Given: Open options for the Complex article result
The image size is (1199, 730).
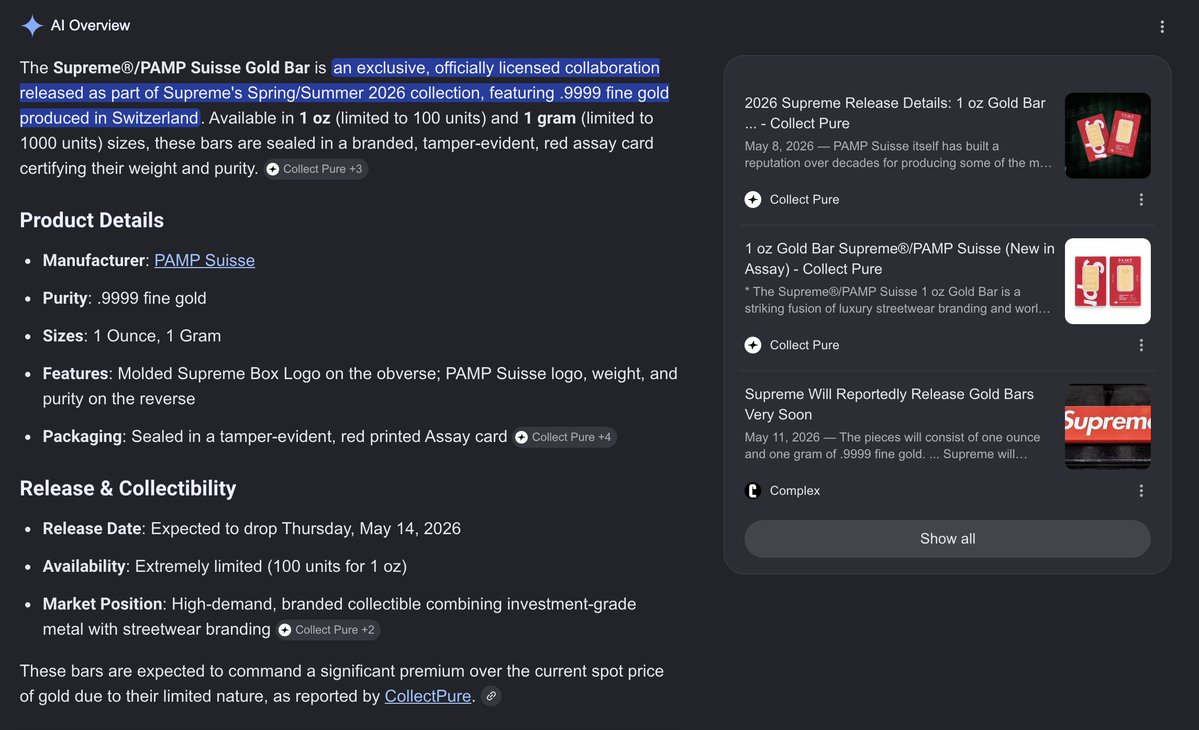Looking at the screenshot, I should click(1141, 491).
